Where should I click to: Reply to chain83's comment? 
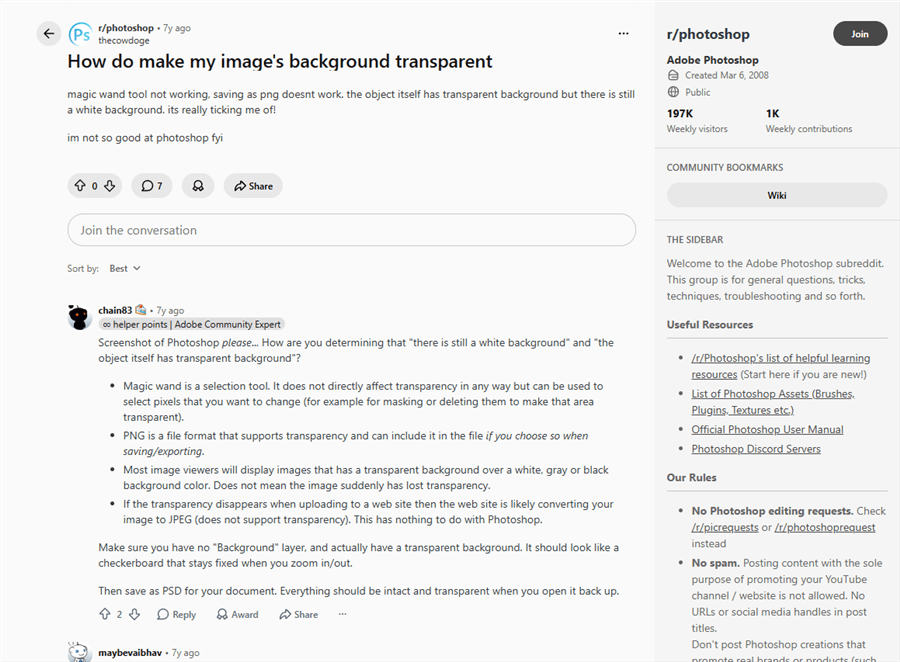tap(176, 614)
